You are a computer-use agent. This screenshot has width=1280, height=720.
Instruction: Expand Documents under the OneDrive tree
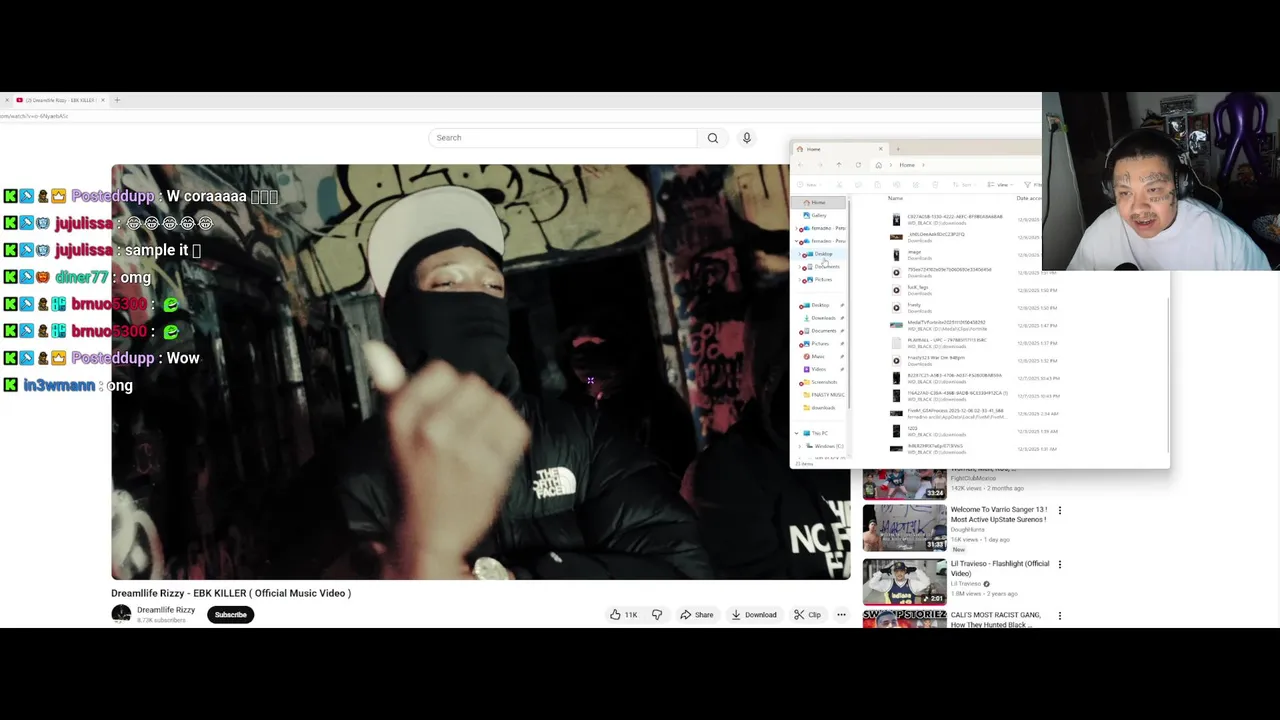[x=802, y=267]
